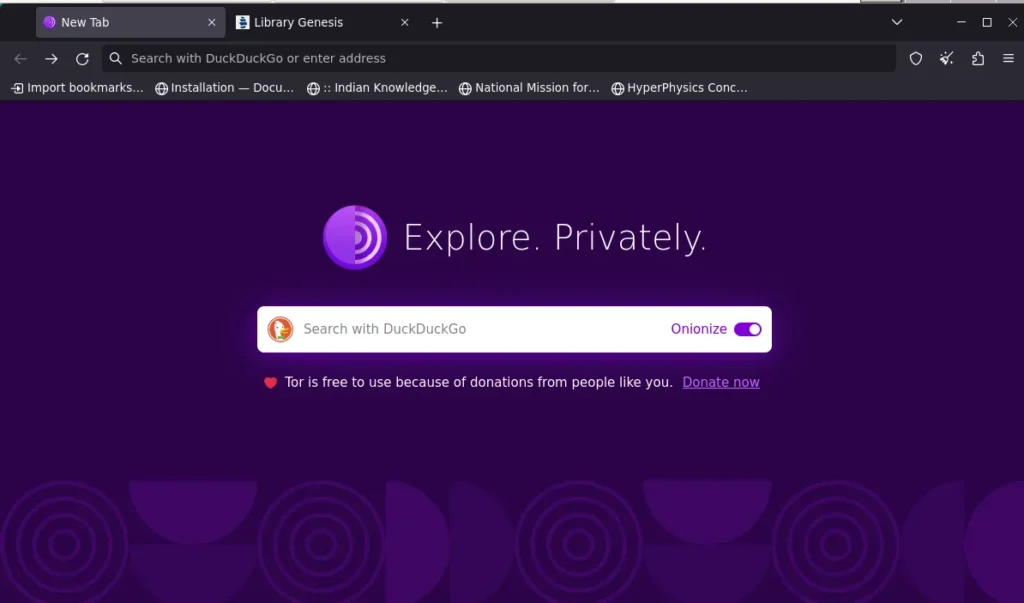The height and width of the screenshot is (603, 1024).
Task: Open Import bookmarks bookmark
Action: pyautogui.click(x=77, y=88)
